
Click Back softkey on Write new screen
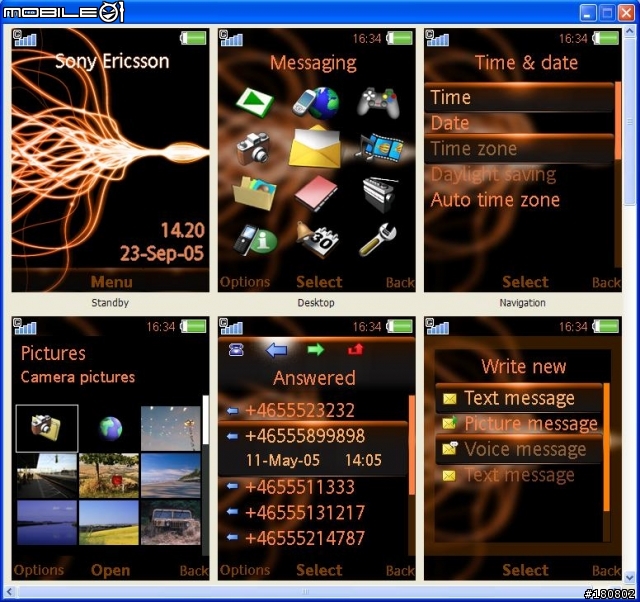coord(606,571)
